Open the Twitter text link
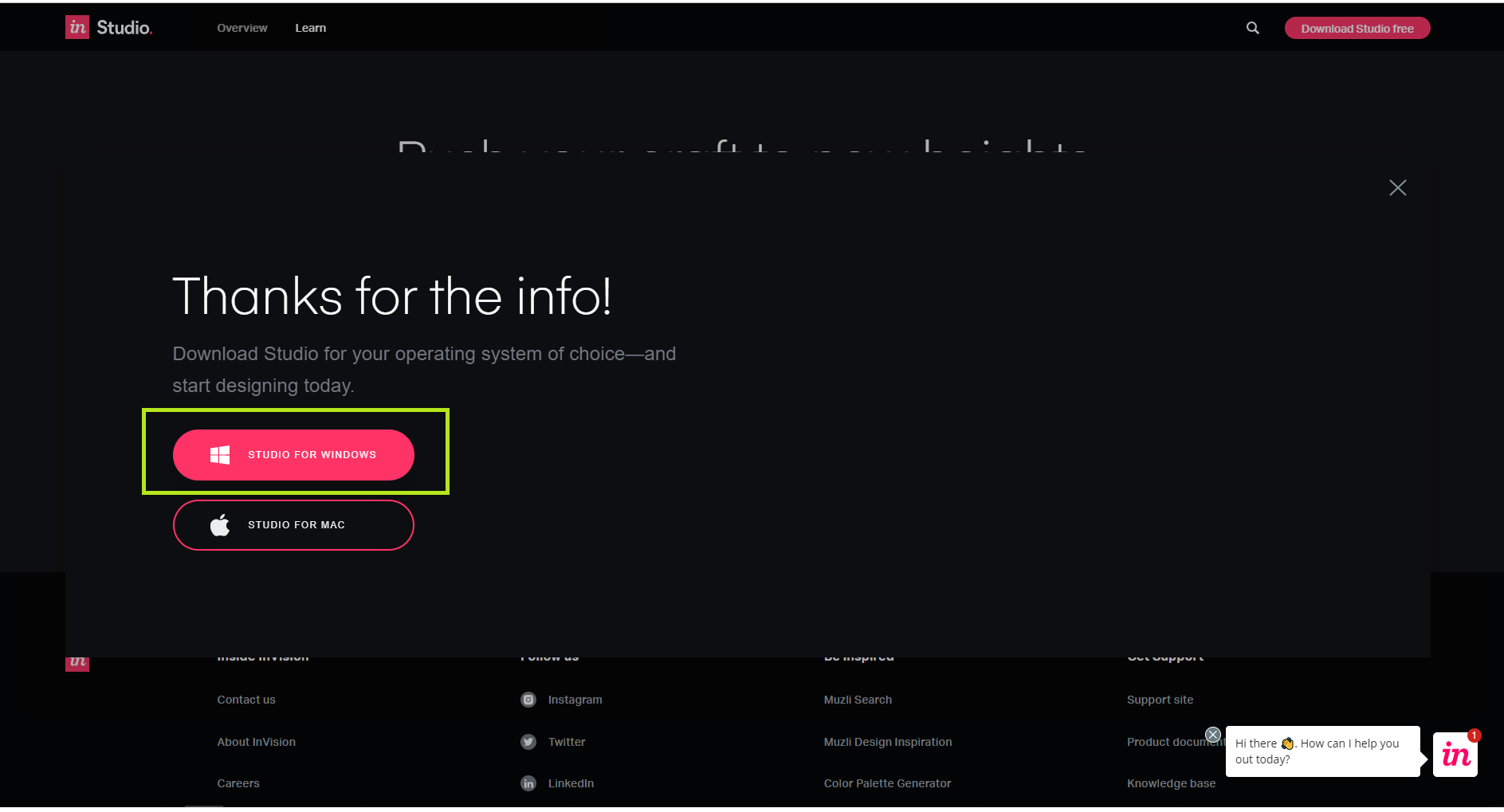Screen dimensions: 1504x812 click(x=567, y=742)
